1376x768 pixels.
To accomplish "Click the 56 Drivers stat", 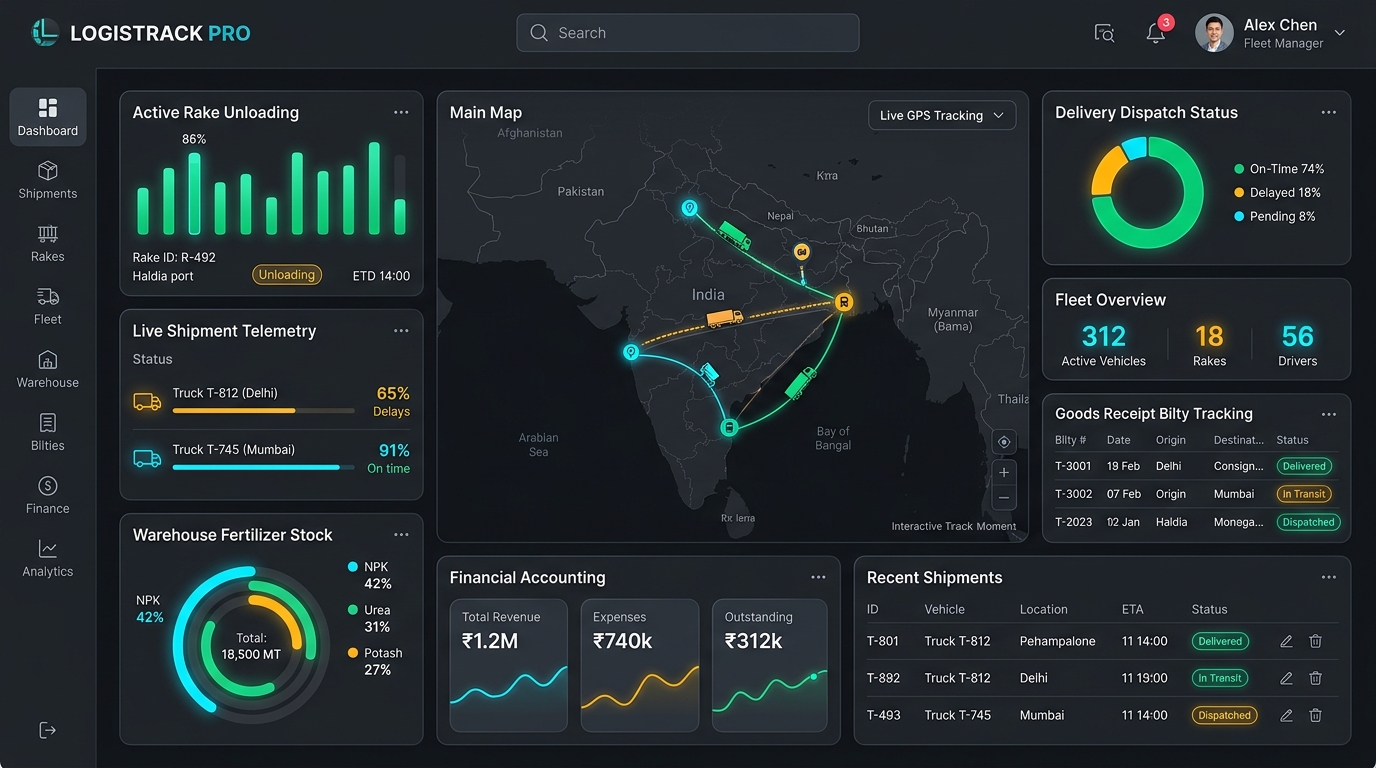I will coord(1298,345).
